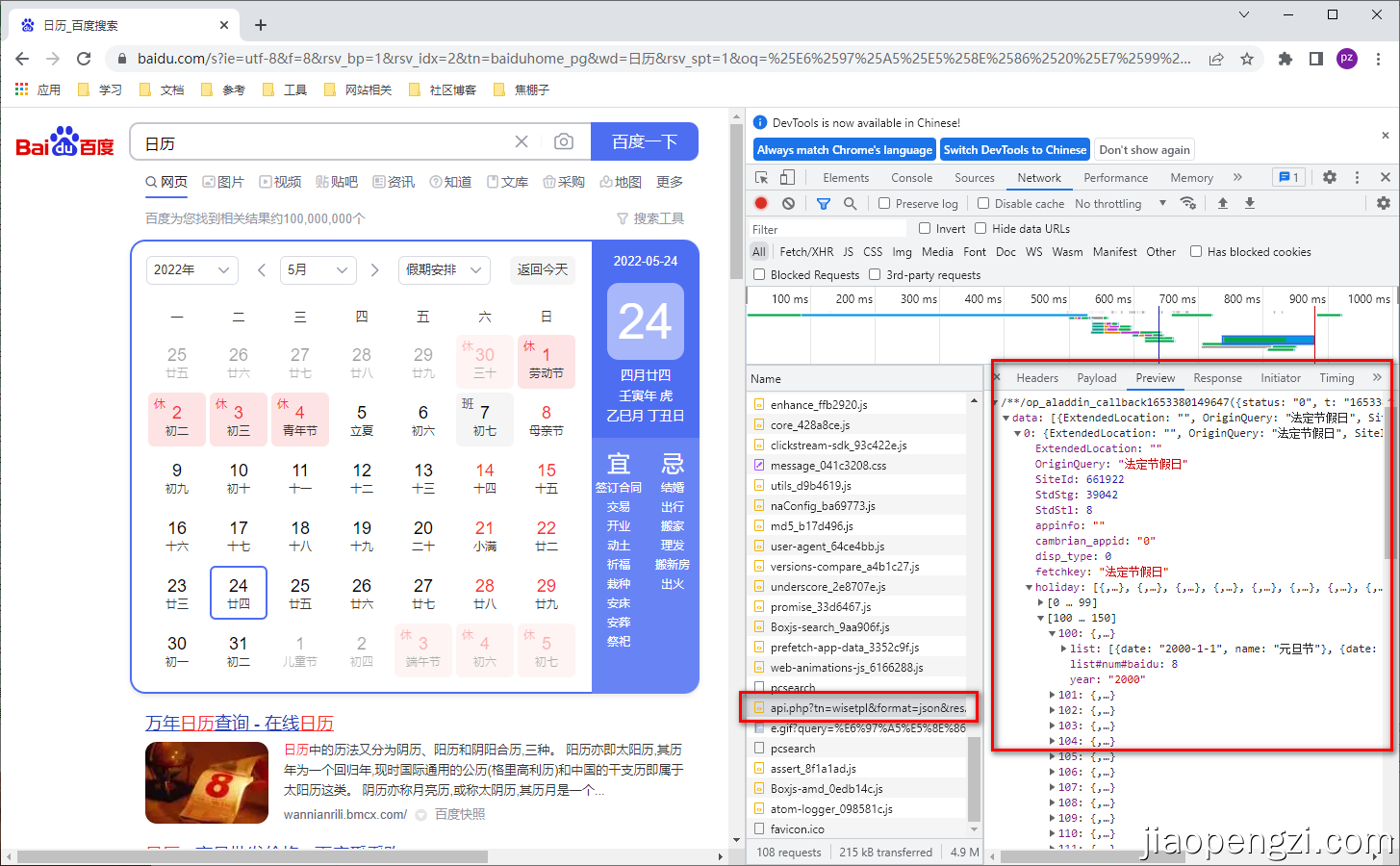Open Network panel settings gear

(1384, 203)
